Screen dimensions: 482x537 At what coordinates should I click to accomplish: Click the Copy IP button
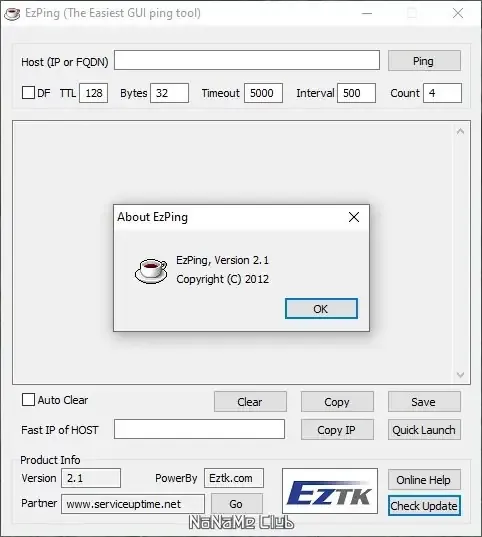337,429
